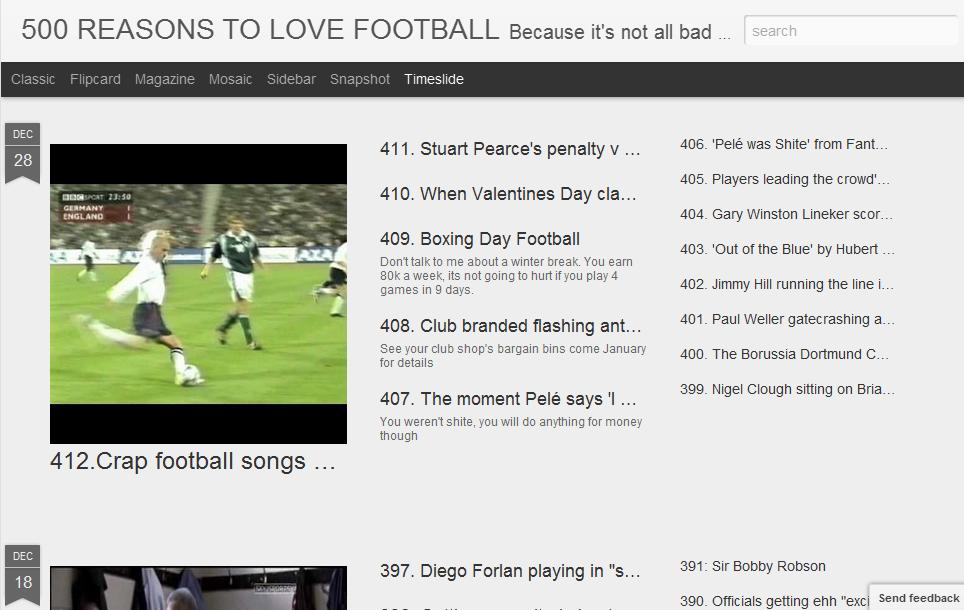Open post 408 Club branded flashing ant…
Image resolution: width=964 pixels, height=610 pixels.
(510, 325)
